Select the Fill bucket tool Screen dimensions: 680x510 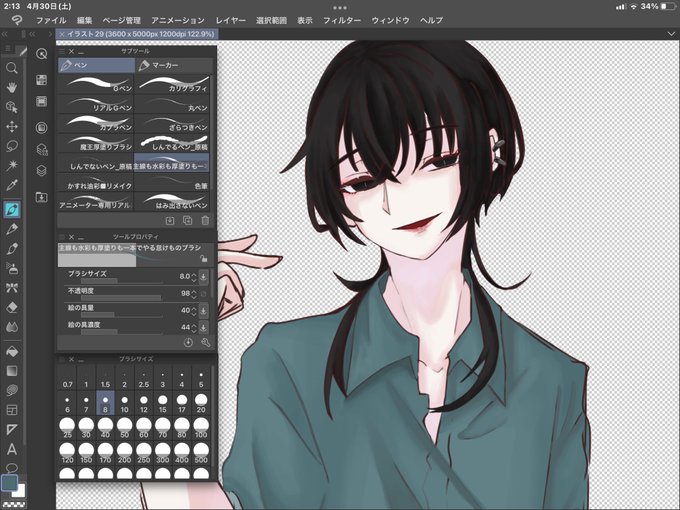(x=12, y=351)
